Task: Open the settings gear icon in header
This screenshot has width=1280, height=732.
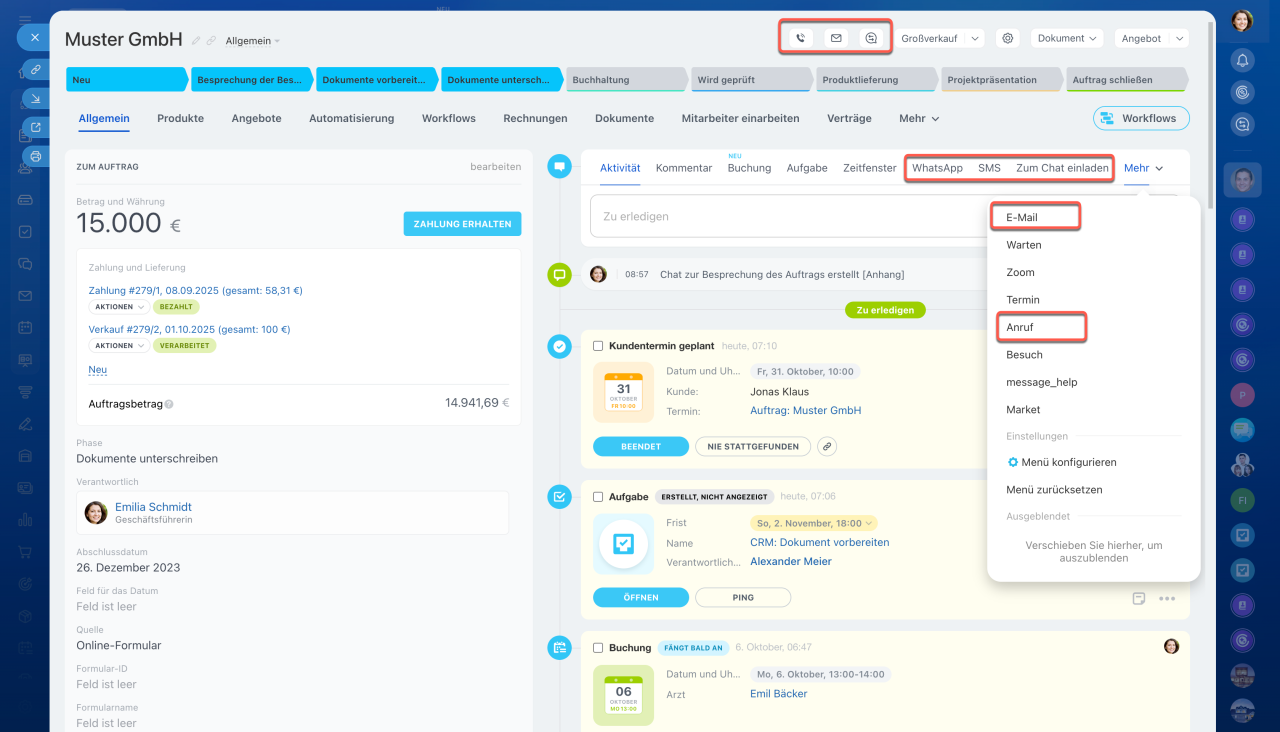Action: point(1008,38)
